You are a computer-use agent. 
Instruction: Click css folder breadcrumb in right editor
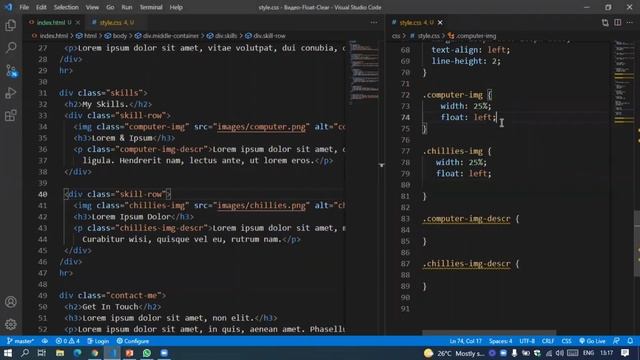pos(396,36)
